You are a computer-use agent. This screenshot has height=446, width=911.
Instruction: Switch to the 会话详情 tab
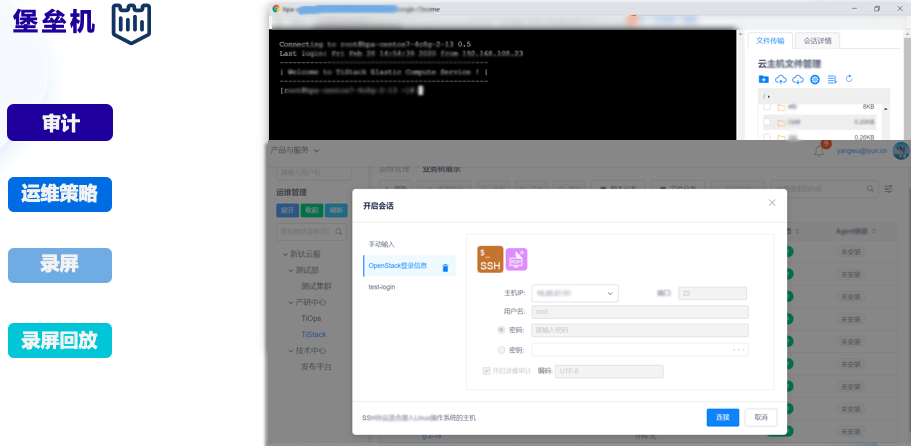tap(817, 41)
